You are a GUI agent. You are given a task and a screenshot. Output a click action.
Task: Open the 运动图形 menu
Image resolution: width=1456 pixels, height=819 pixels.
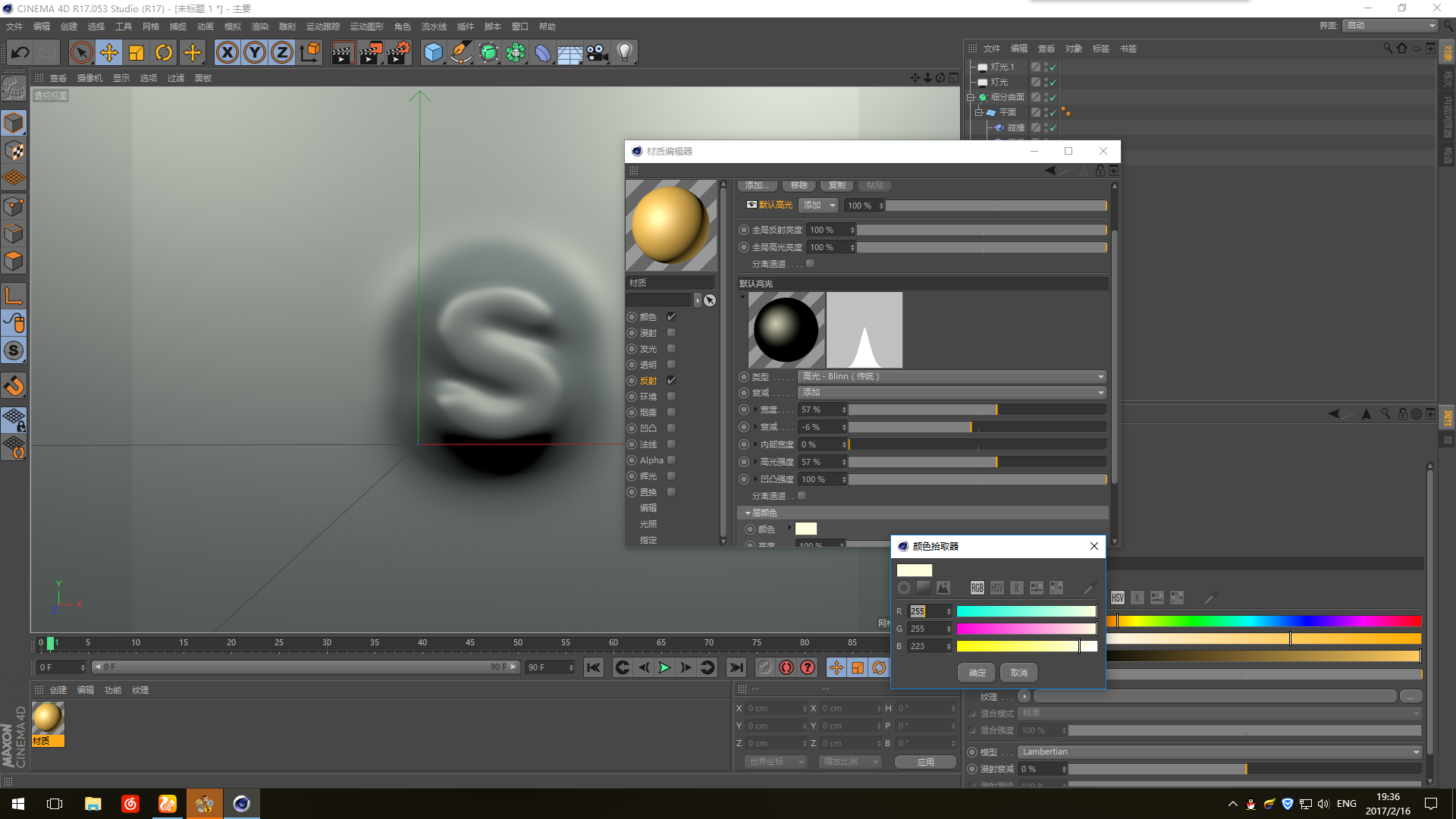366,27
